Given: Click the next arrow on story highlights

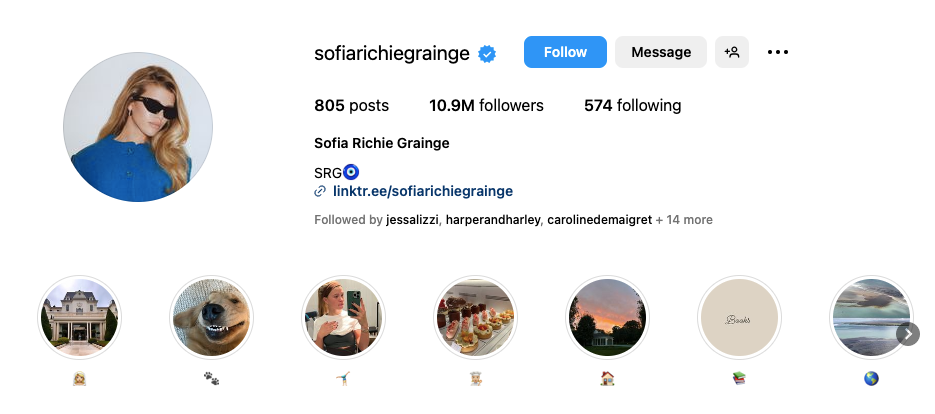Looking at the screenshot, I should click(907, 334).
